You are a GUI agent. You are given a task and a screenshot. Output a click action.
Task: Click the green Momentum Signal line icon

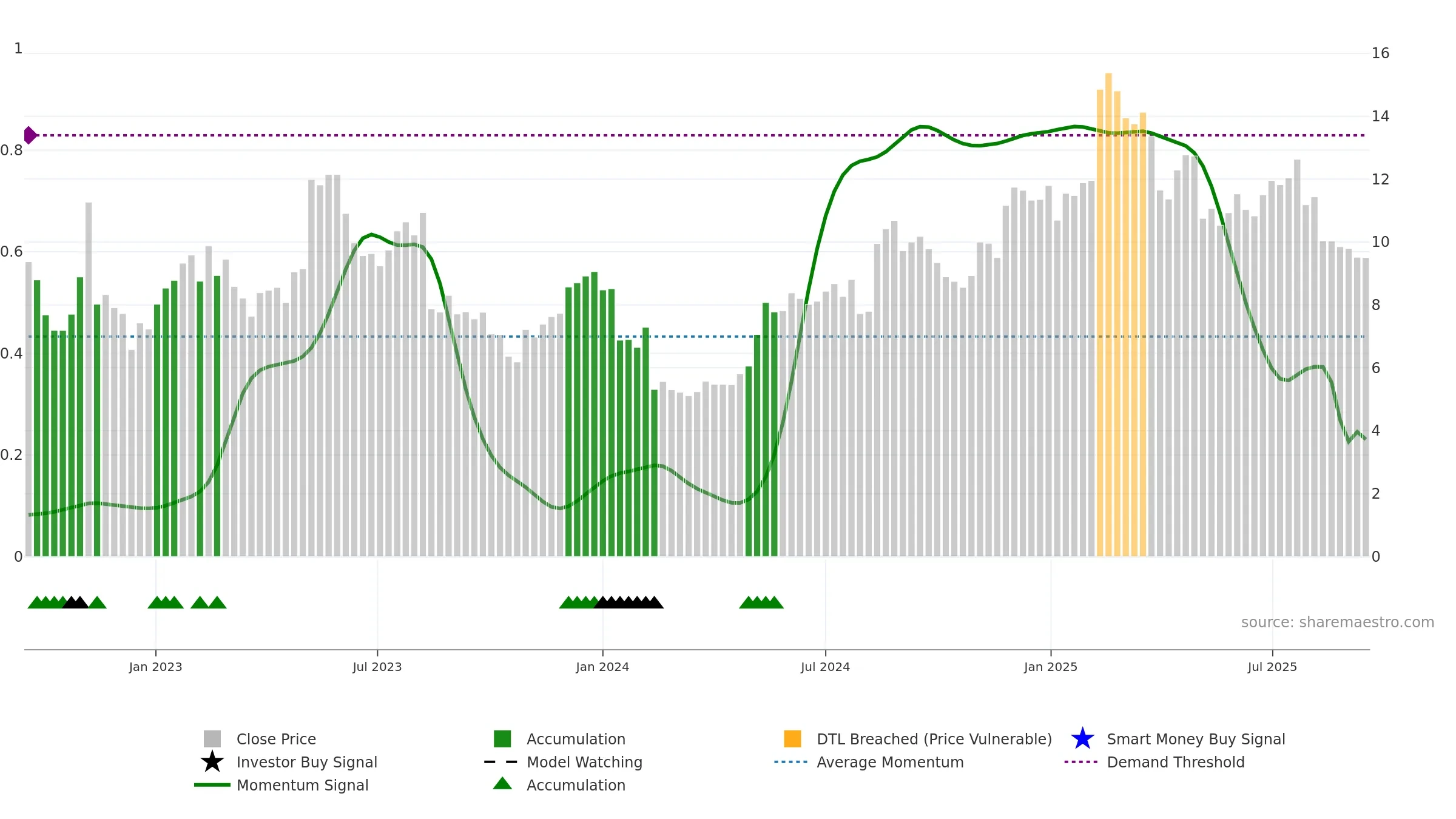coord(212,784)
